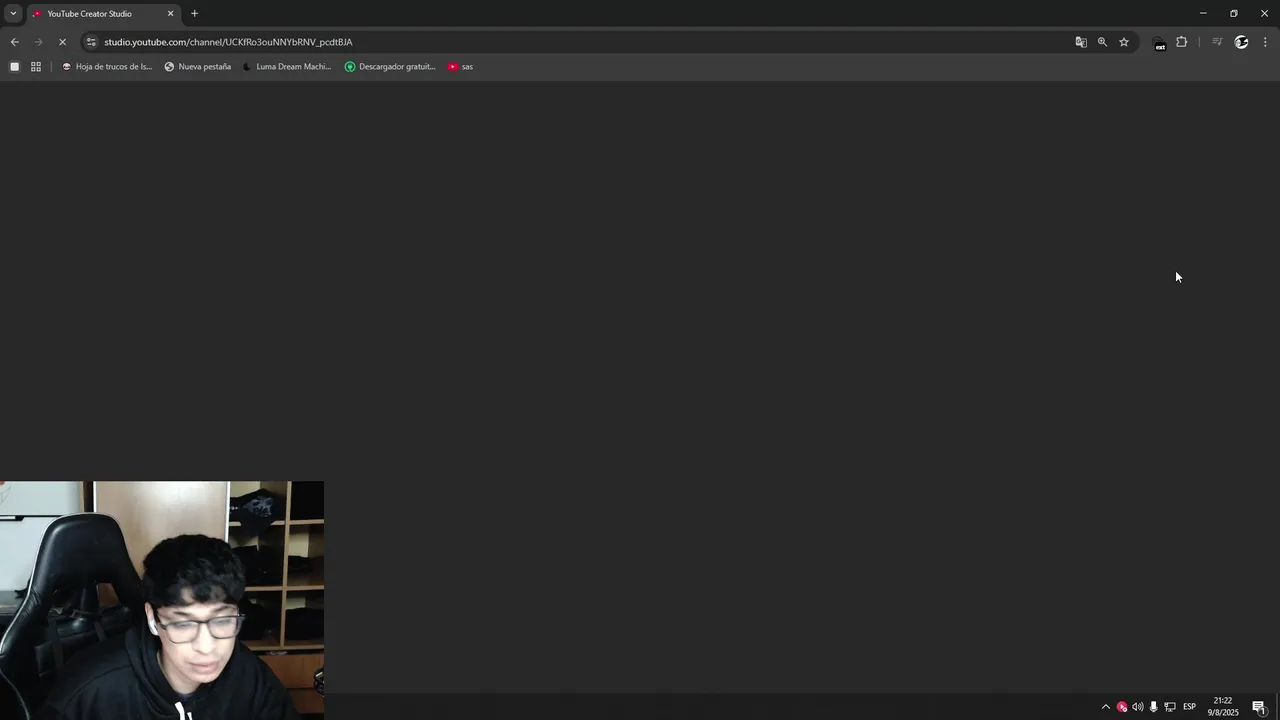Open the 'sas' YouTube bookmark

pyautogui.click(x=460, y=67)
